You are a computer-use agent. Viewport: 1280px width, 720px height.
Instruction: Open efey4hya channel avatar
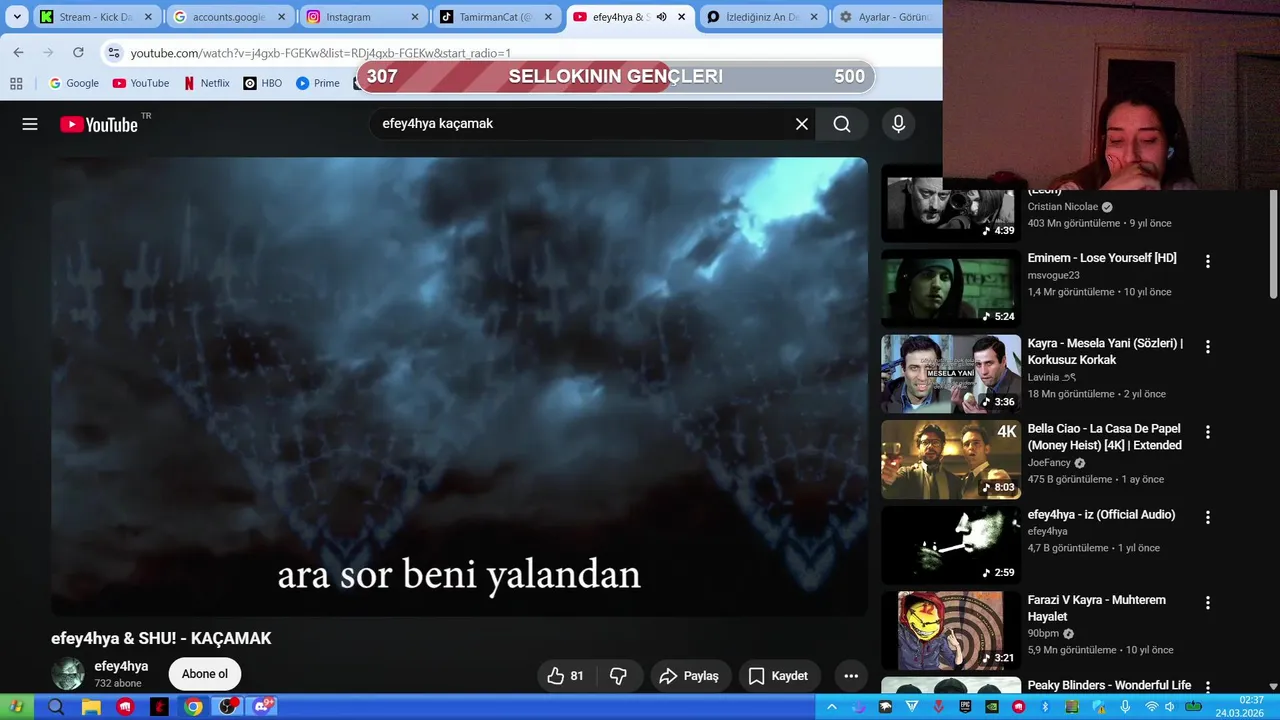[68, 674]
